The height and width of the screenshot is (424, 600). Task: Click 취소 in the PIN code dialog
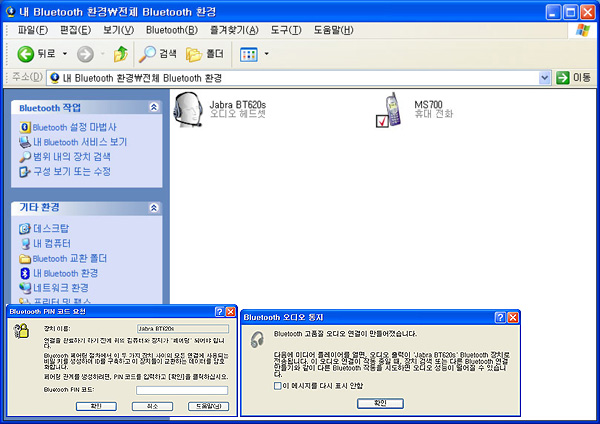pyautogui.click(x=152, y=406)
